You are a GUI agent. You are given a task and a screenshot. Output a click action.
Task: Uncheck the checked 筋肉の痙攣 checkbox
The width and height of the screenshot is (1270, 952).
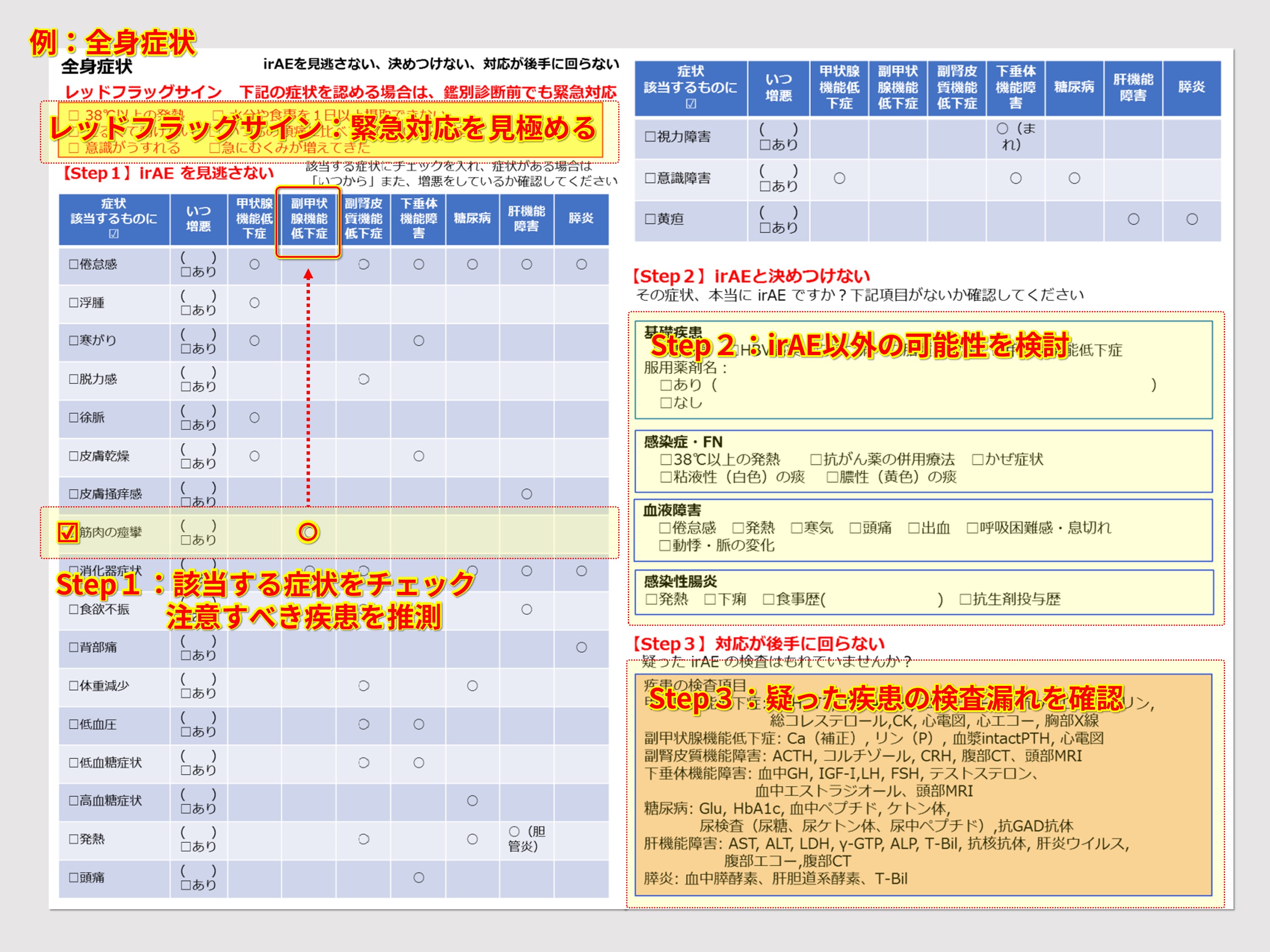tap(68, 533)
